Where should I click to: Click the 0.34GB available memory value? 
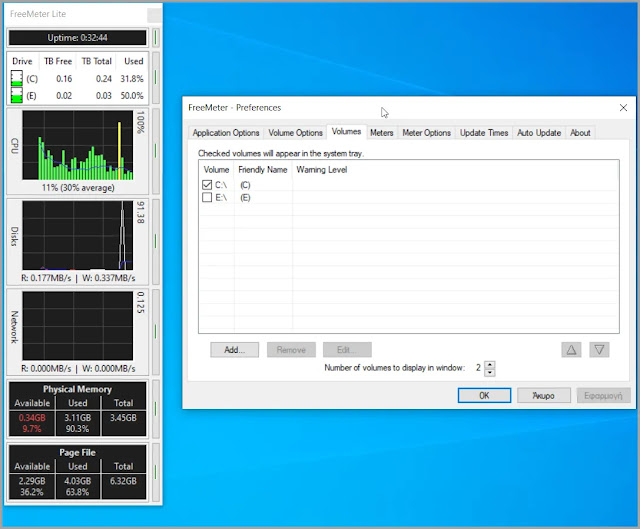[32, 418]
